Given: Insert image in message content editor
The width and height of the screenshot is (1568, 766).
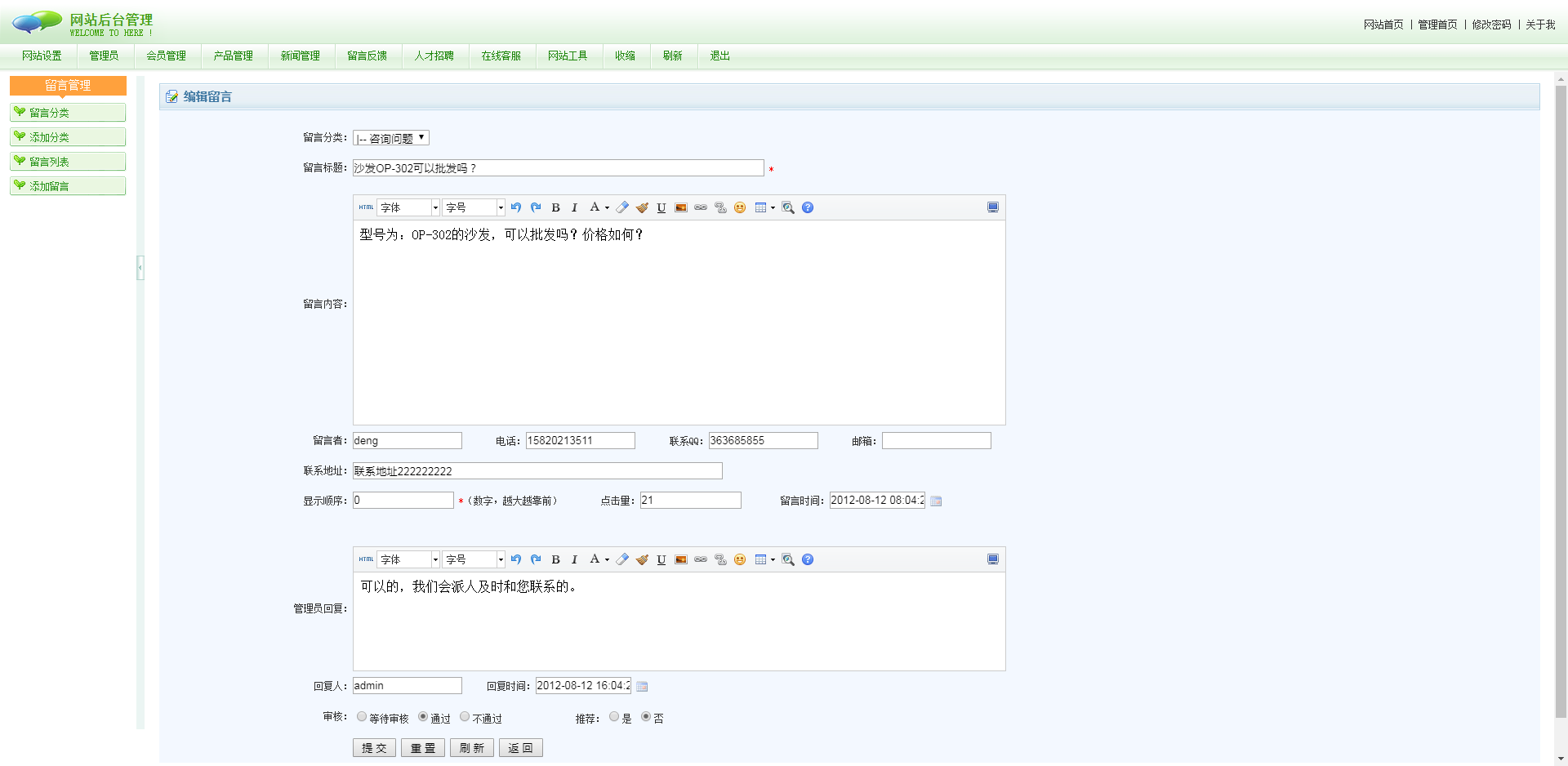Looking at the screenshot, I should point(681,207).
